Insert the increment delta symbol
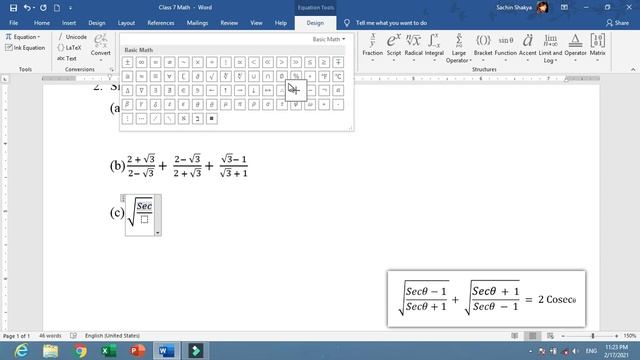Viewport: 640px width, 360px height. coord(127,90)
